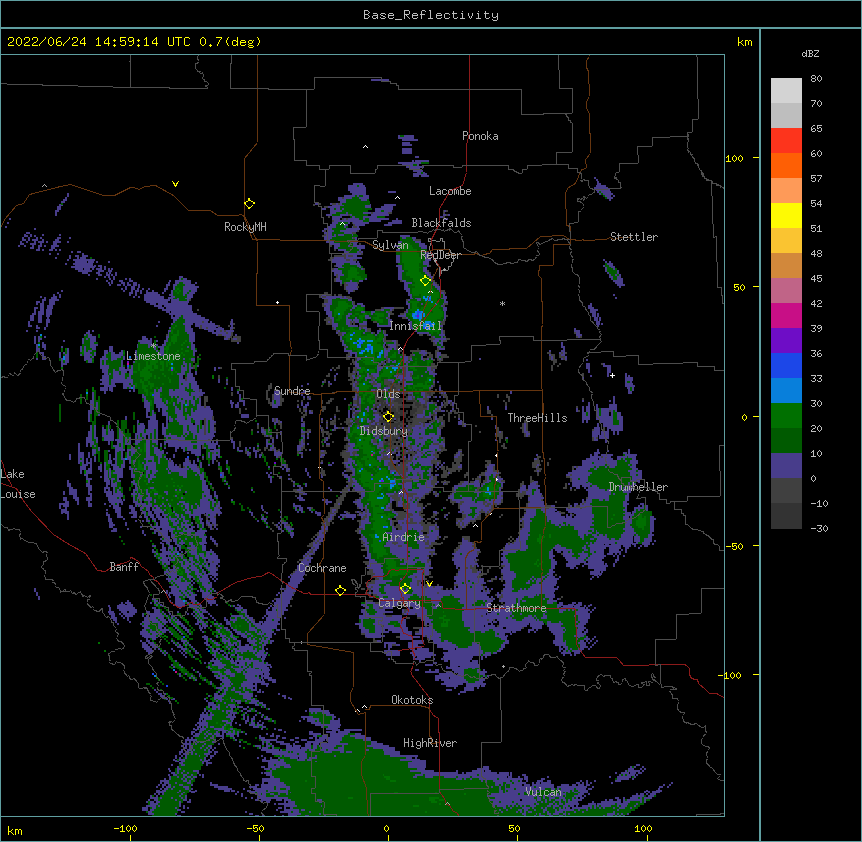The image size is (862, 842).
Task: Click the yellow diamond marker above RockyMH
Action: pyautogui.click(x=249, y=204)
